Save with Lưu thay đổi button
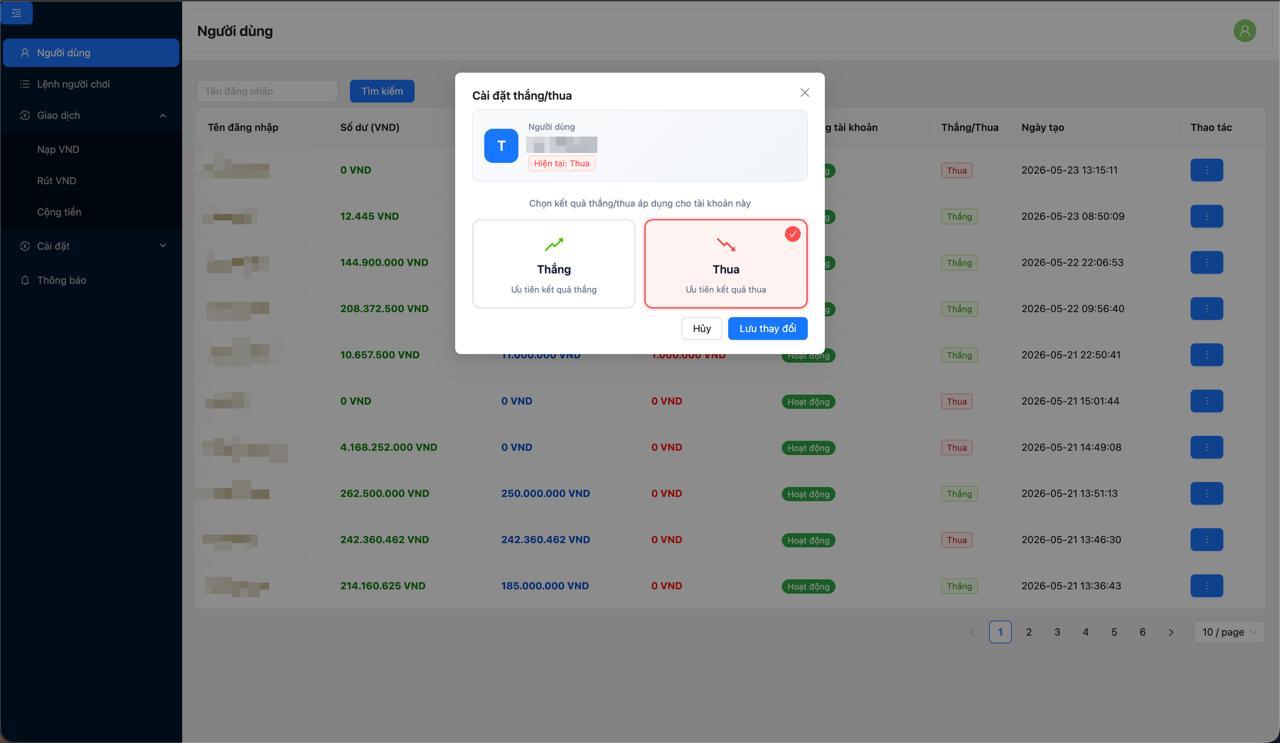Screen dimensions: 1280x743 [x=767, y=328]
